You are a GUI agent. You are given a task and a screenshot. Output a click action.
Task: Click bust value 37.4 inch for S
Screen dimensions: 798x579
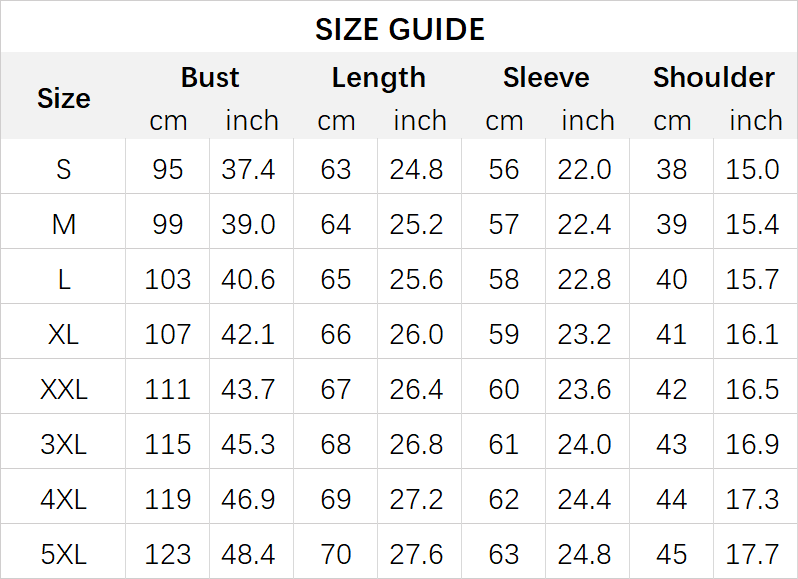coord(249,170)
